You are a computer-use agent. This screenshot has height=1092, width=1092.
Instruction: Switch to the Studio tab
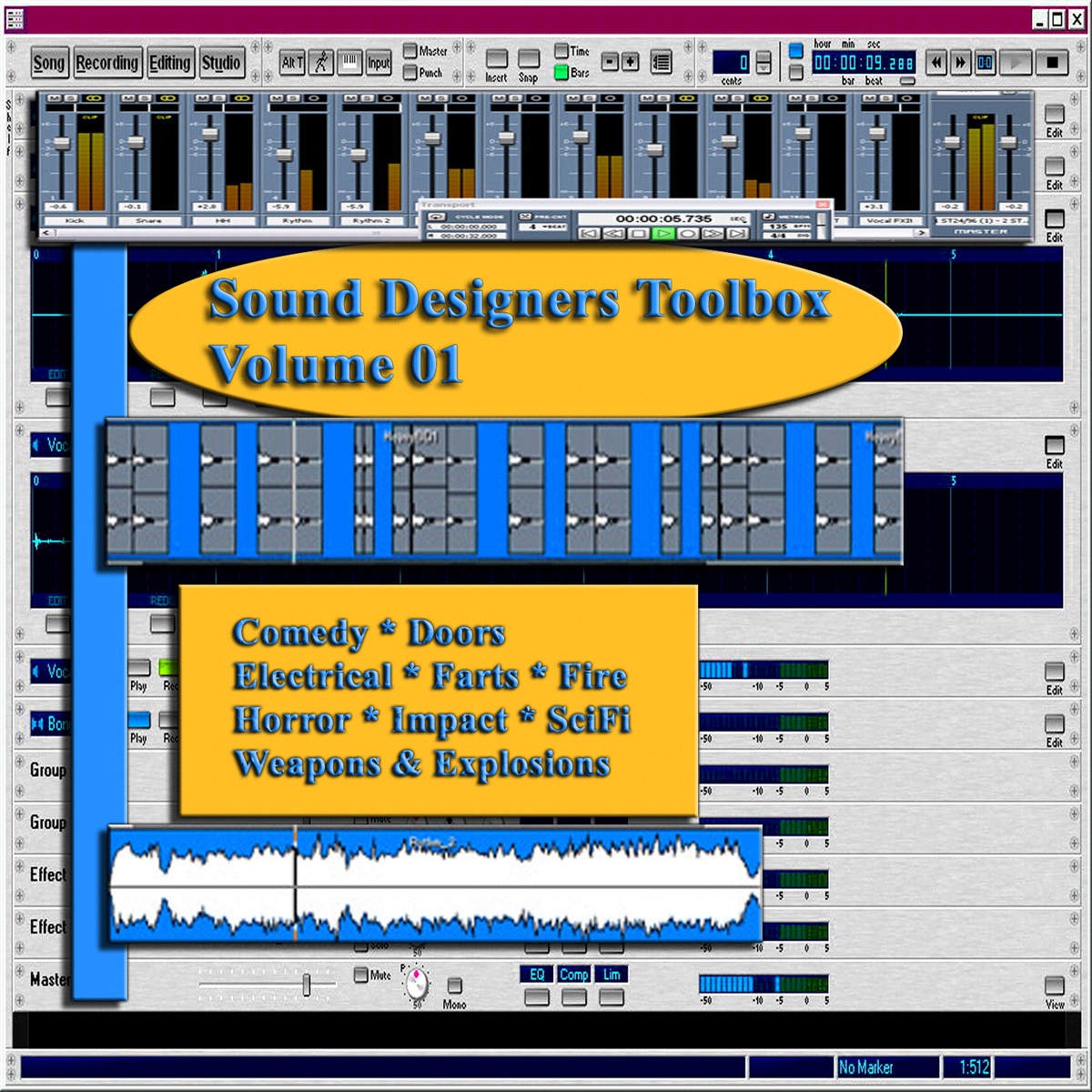[x=221, y=63]
